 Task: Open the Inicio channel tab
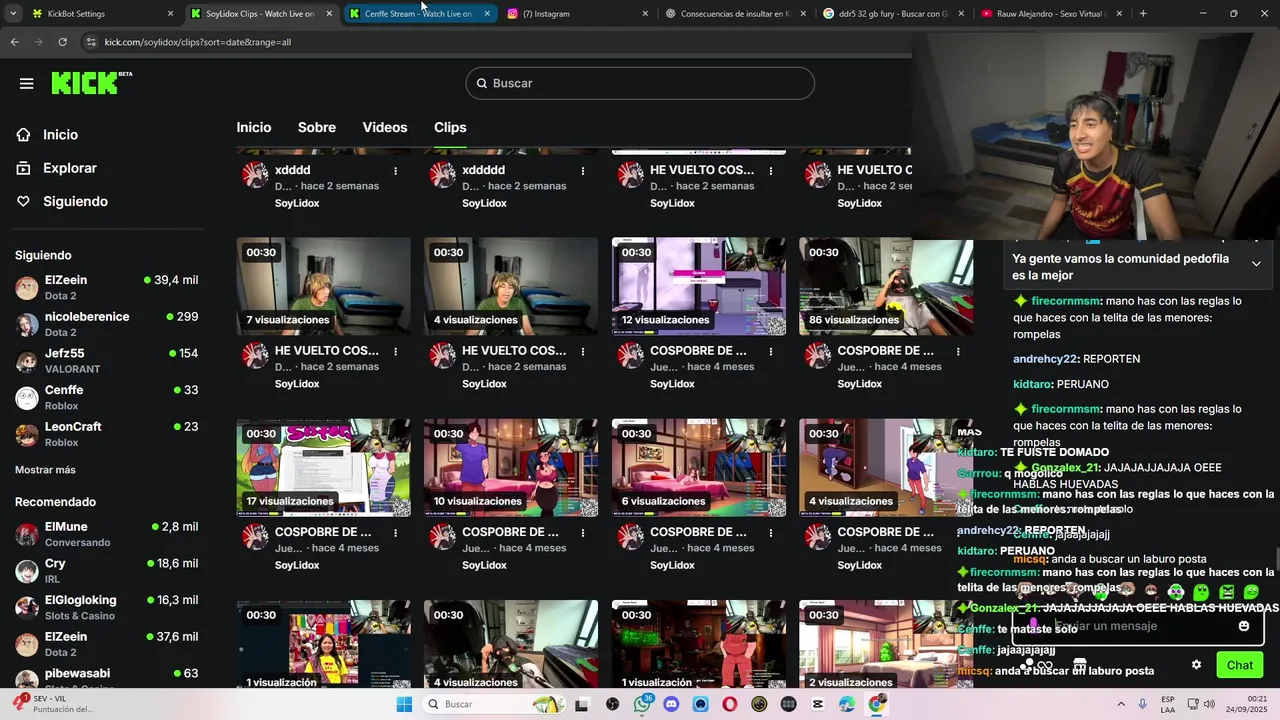pos(254,128)
